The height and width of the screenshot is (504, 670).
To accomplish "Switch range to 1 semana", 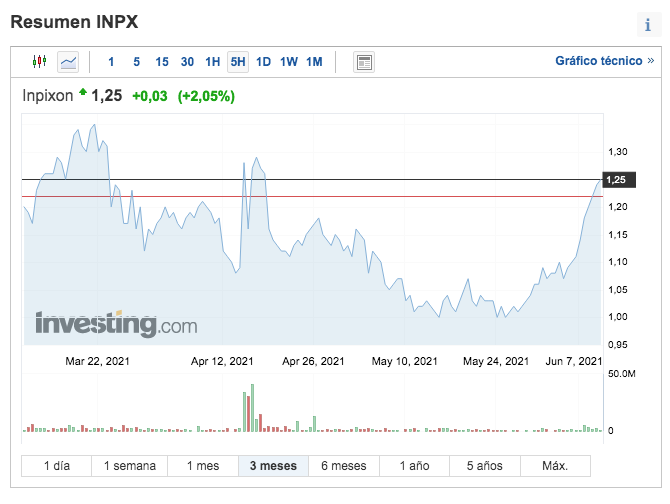I will (x=129, y=466).
